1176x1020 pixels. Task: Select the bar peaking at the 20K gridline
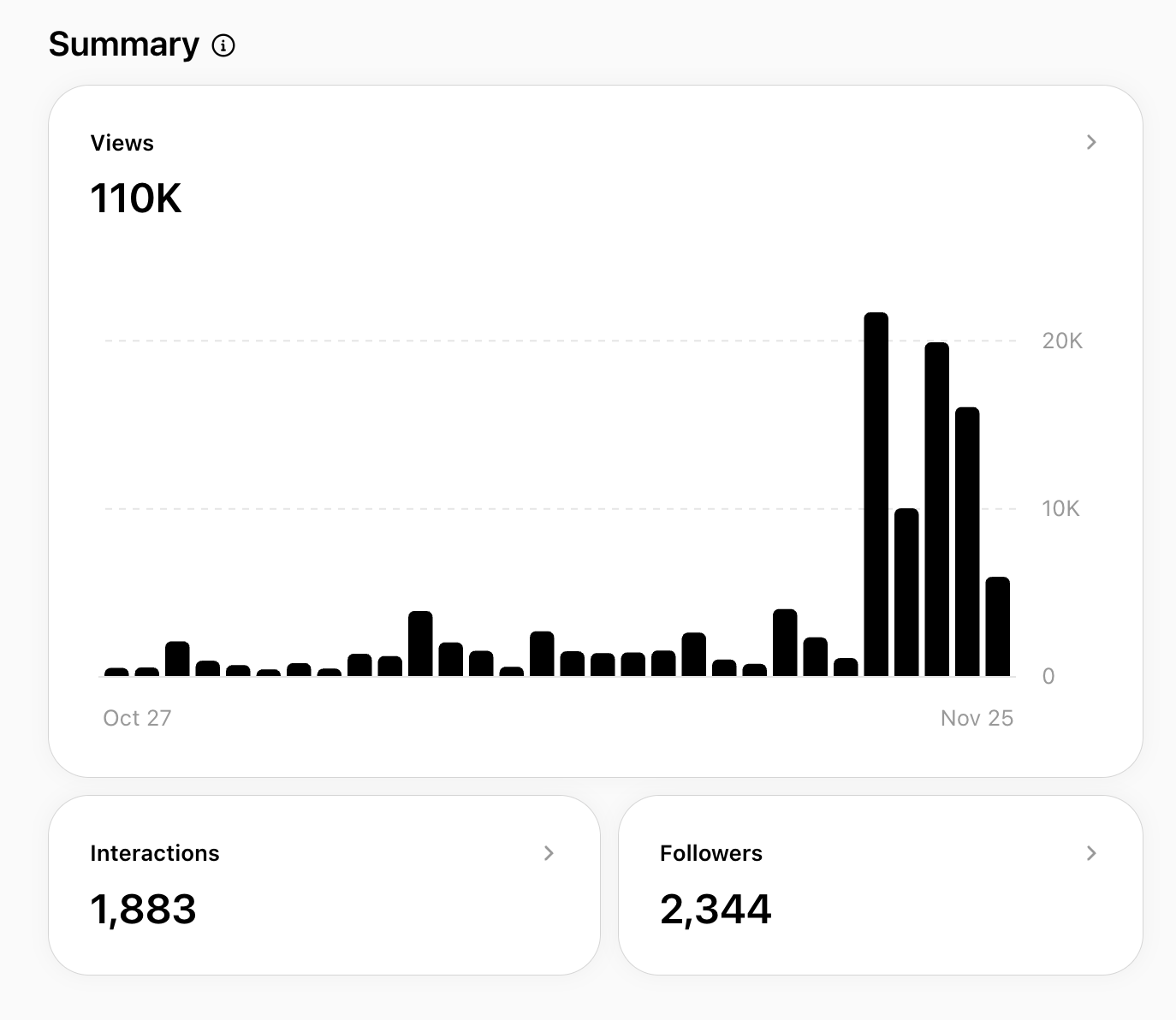coord(936,509)
